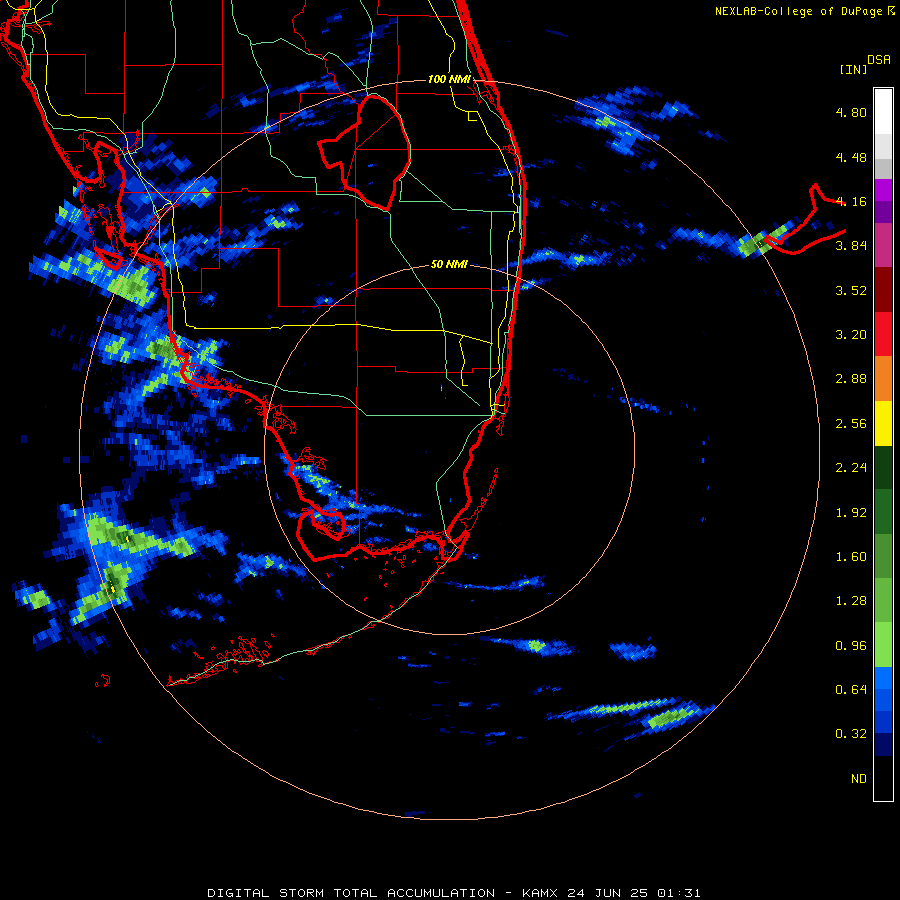Select the 2.56 legend value
900x900 pixels.
tap(851, 424)
